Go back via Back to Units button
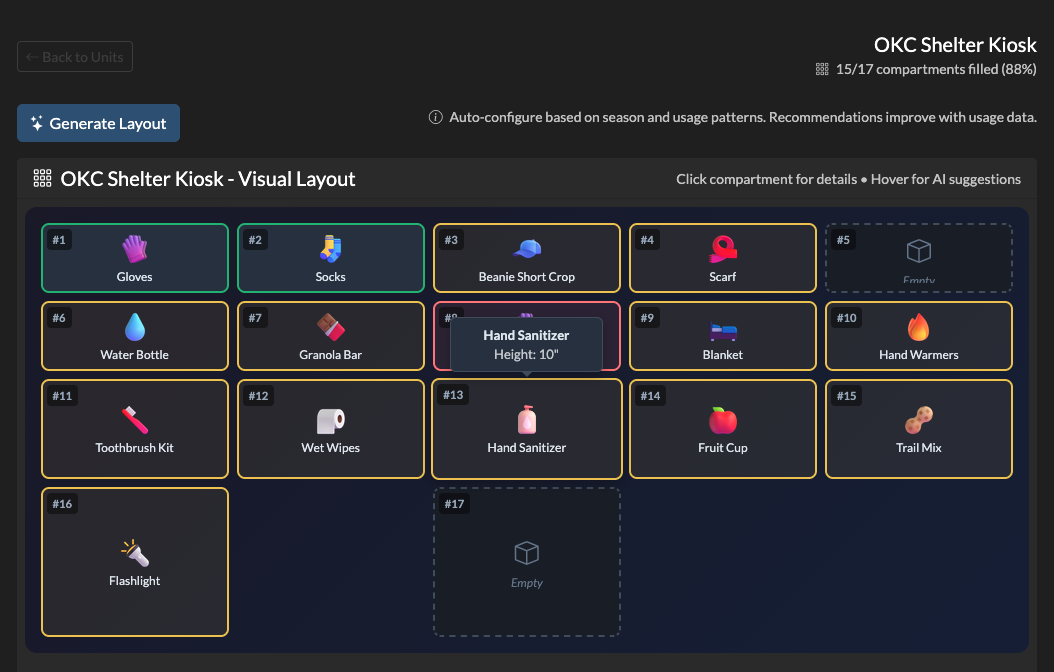The width and height of the screenshot is (1054, 672). (75, 57)
